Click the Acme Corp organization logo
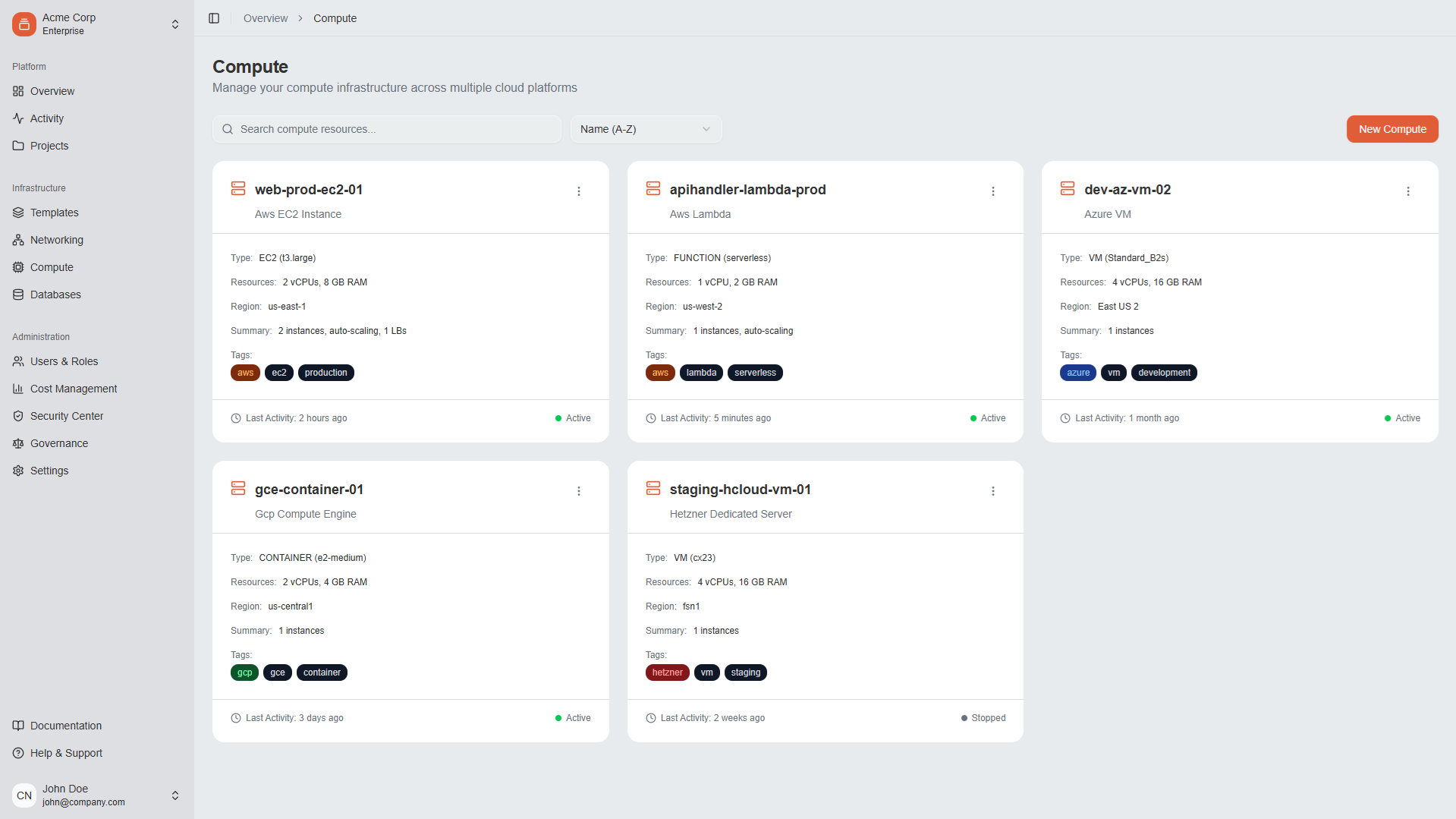This screenshot has width=1456, height=819. [24, 24]
